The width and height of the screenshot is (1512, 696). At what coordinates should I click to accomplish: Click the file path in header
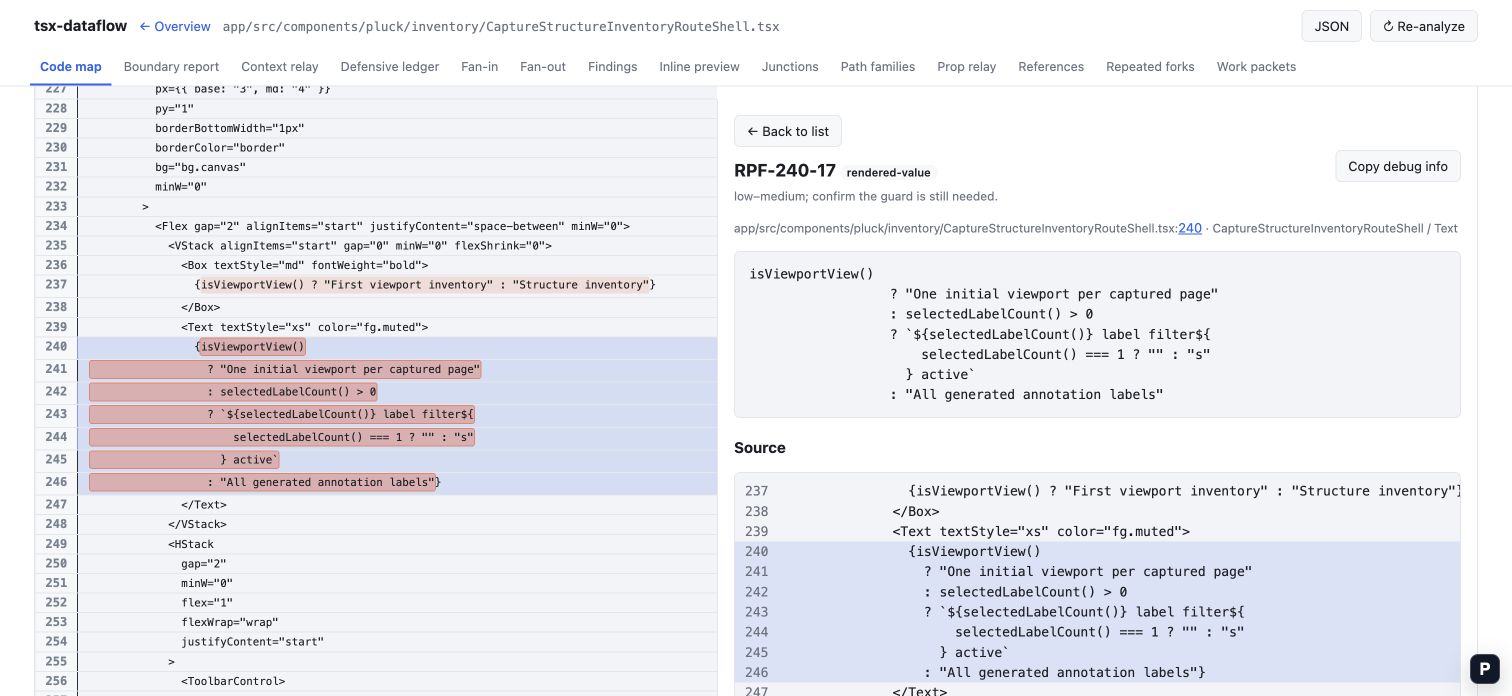501,26
